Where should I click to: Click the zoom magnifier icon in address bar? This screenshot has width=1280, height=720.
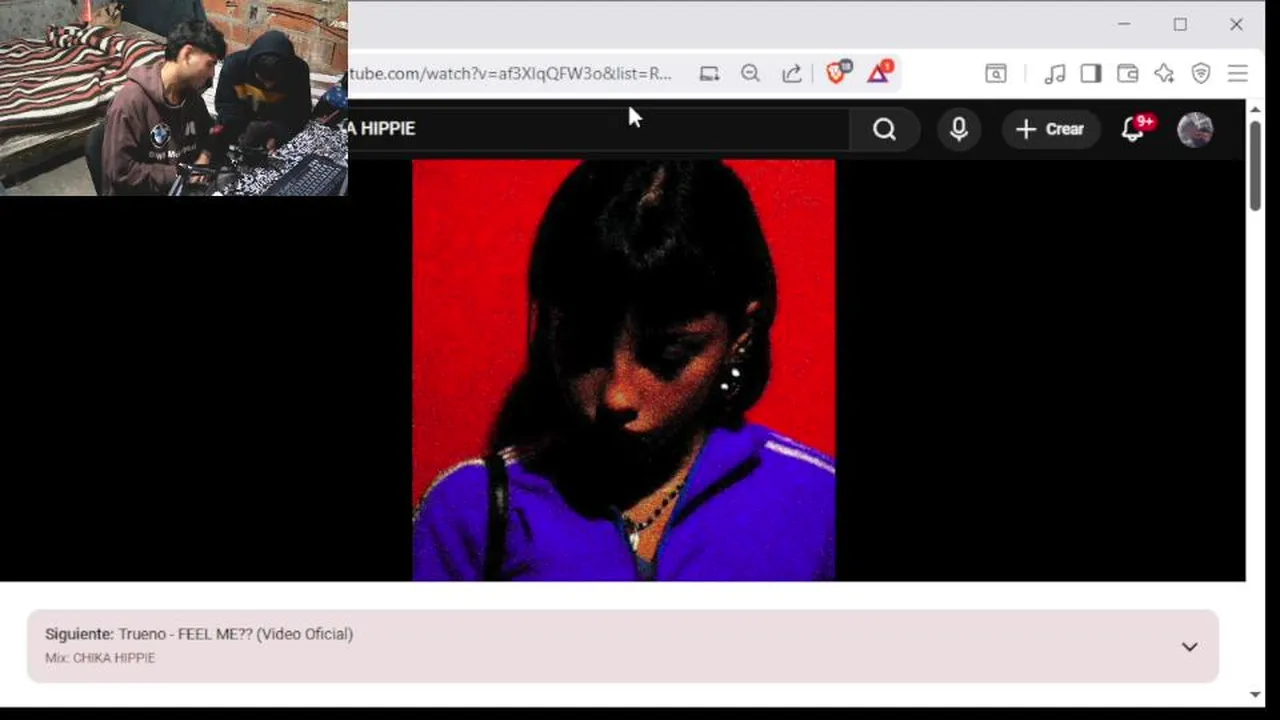click(750, 74)
